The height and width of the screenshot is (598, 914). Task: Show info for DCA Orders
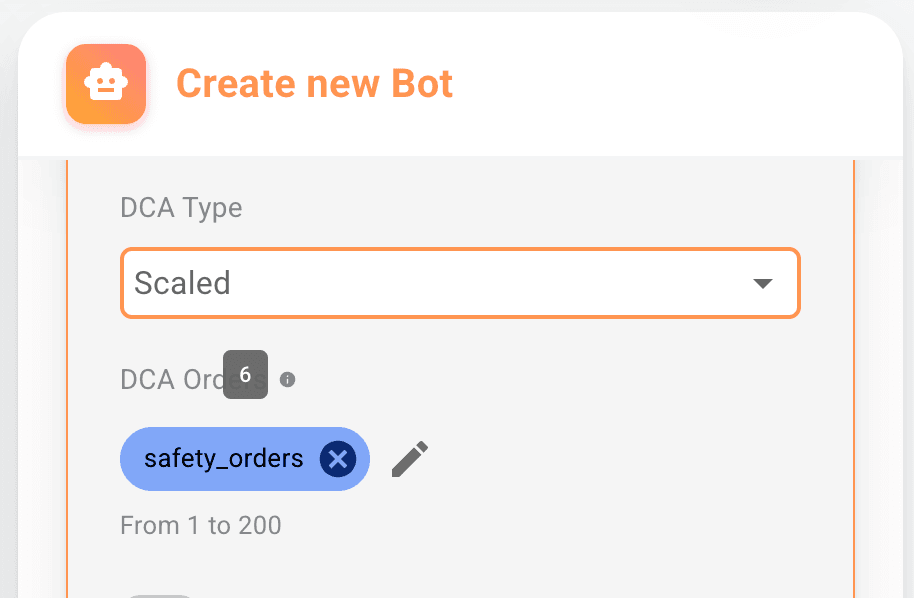(288, 380)
